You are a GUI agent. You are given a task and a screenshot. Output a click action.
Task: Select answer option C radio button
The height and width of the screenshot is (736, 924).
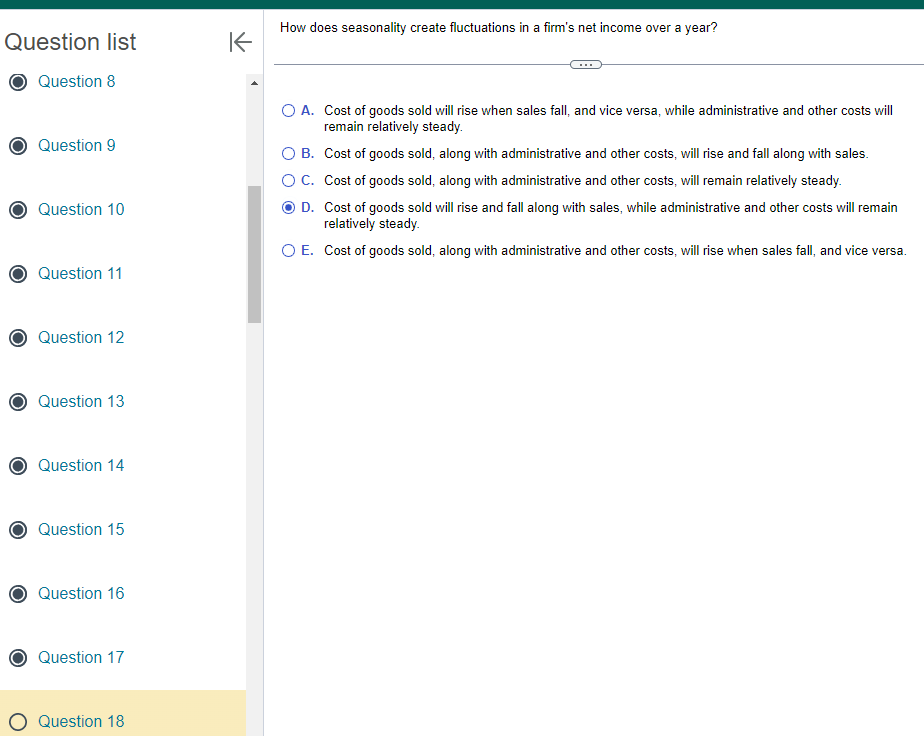click(288, 180)
